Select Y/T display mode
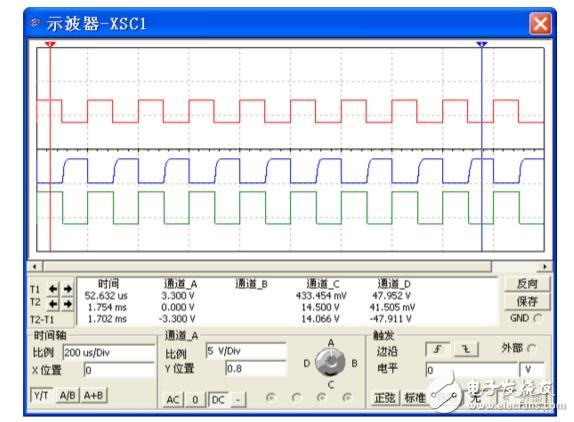Image resolution: width=574 pixels, height=422 pixels. tap(41, 395)
